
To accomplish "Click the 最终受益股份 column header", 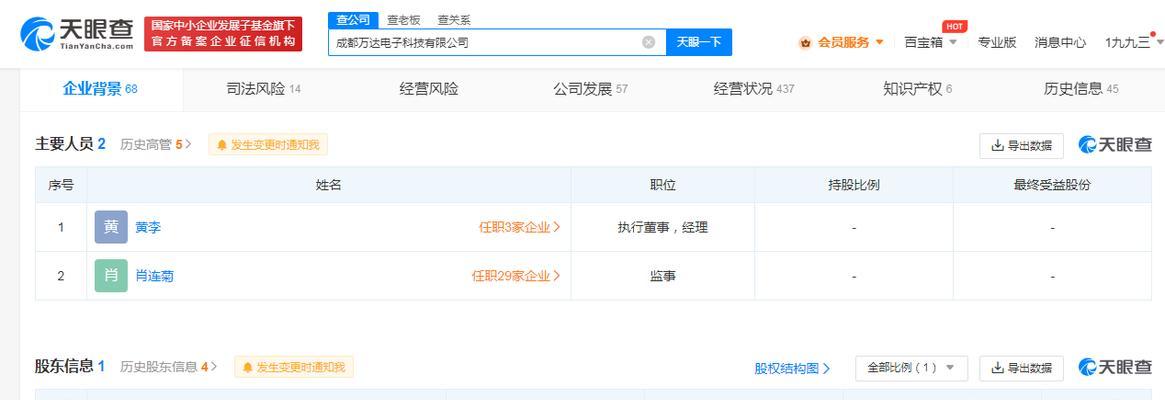I will coord(1052,185).
